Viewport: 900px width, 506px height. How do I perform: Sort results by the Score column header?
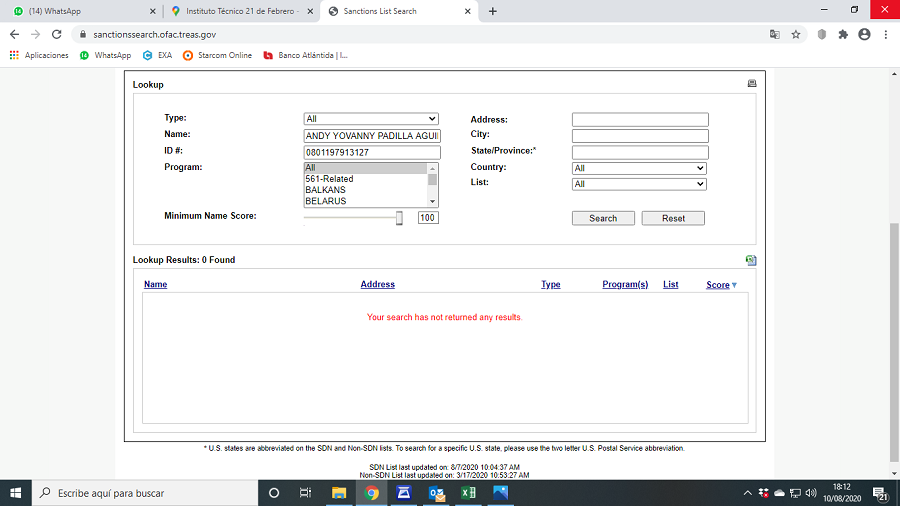[718, 285]
